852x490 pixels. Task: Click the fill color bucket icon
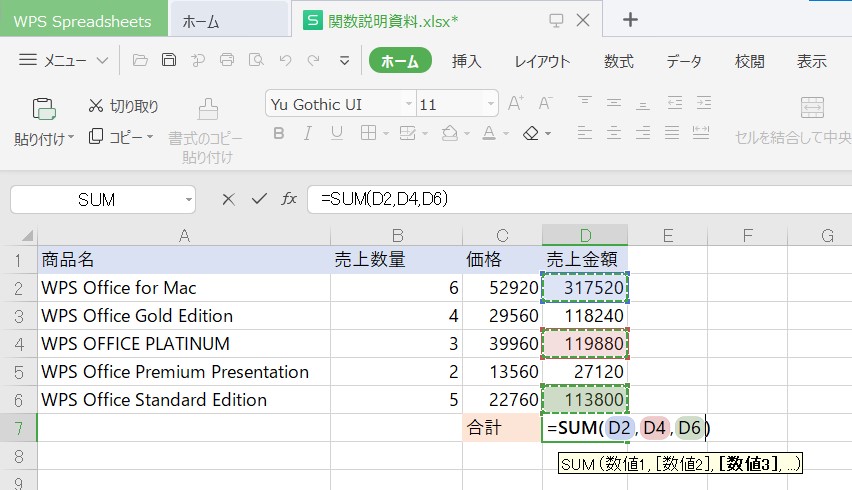pos(449,133)
